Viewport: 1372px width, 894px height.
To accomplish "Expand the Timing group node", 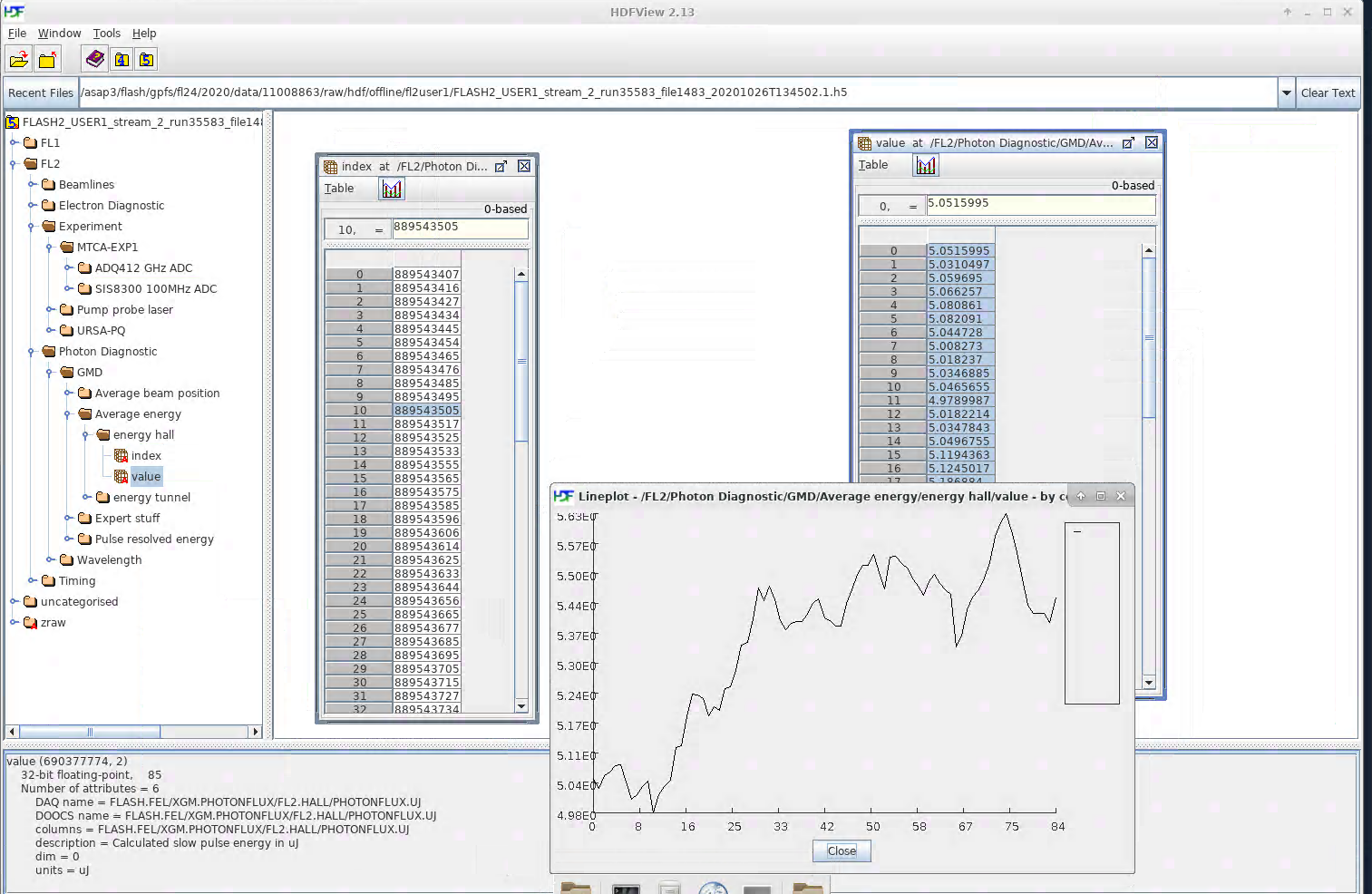I will coord(32,581).
